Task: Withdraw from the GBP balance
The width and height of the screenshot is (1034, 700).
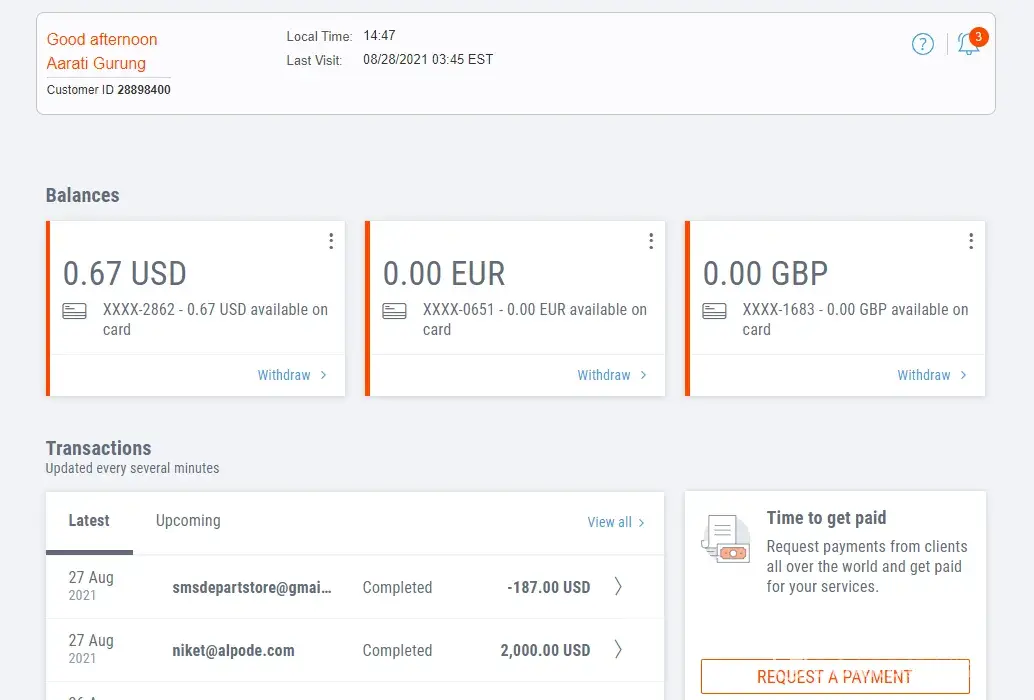Action: (931, 375)
